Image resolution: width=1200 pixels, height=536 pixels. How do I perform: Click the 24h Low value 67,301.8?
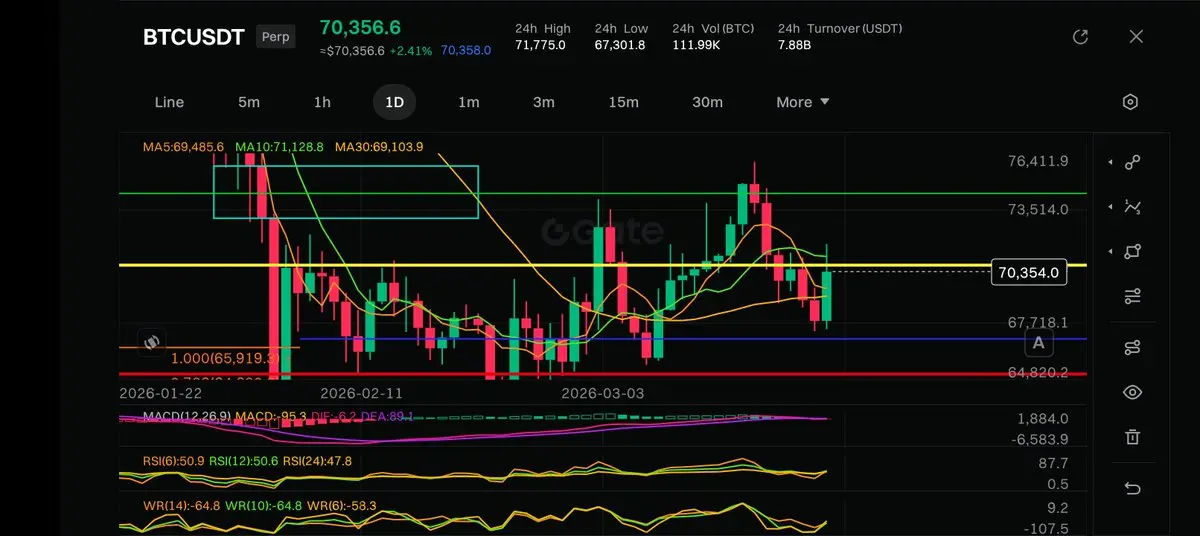(620, 45)
